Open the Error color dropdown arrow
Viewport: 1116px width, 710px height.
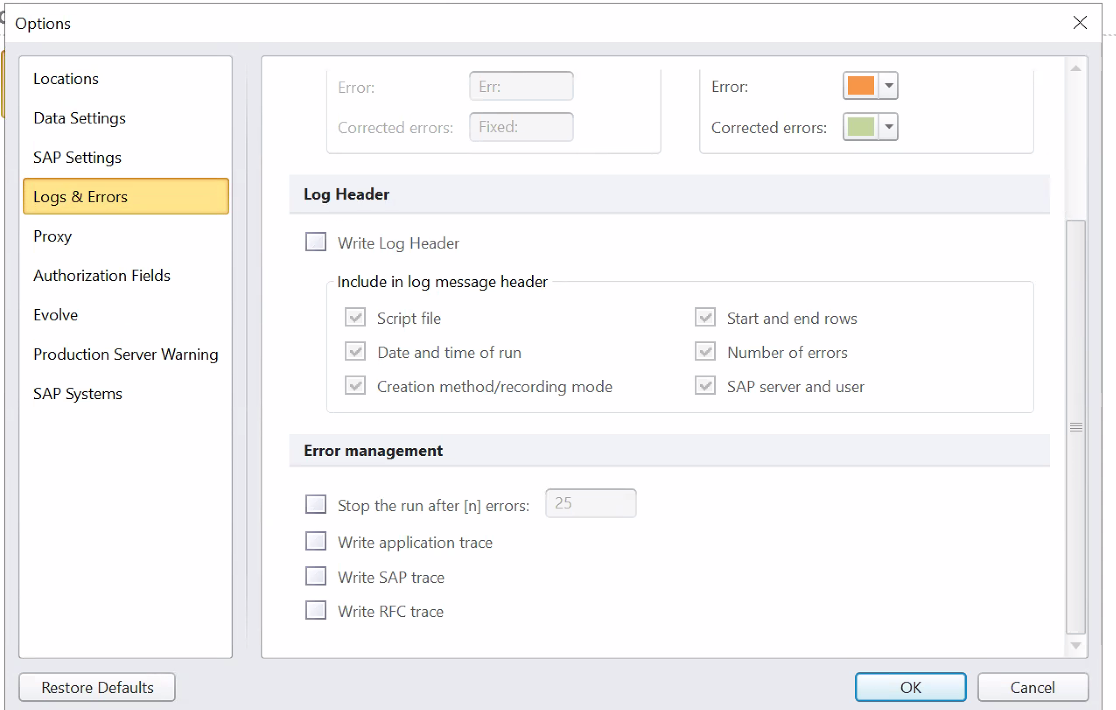(889, 87)
